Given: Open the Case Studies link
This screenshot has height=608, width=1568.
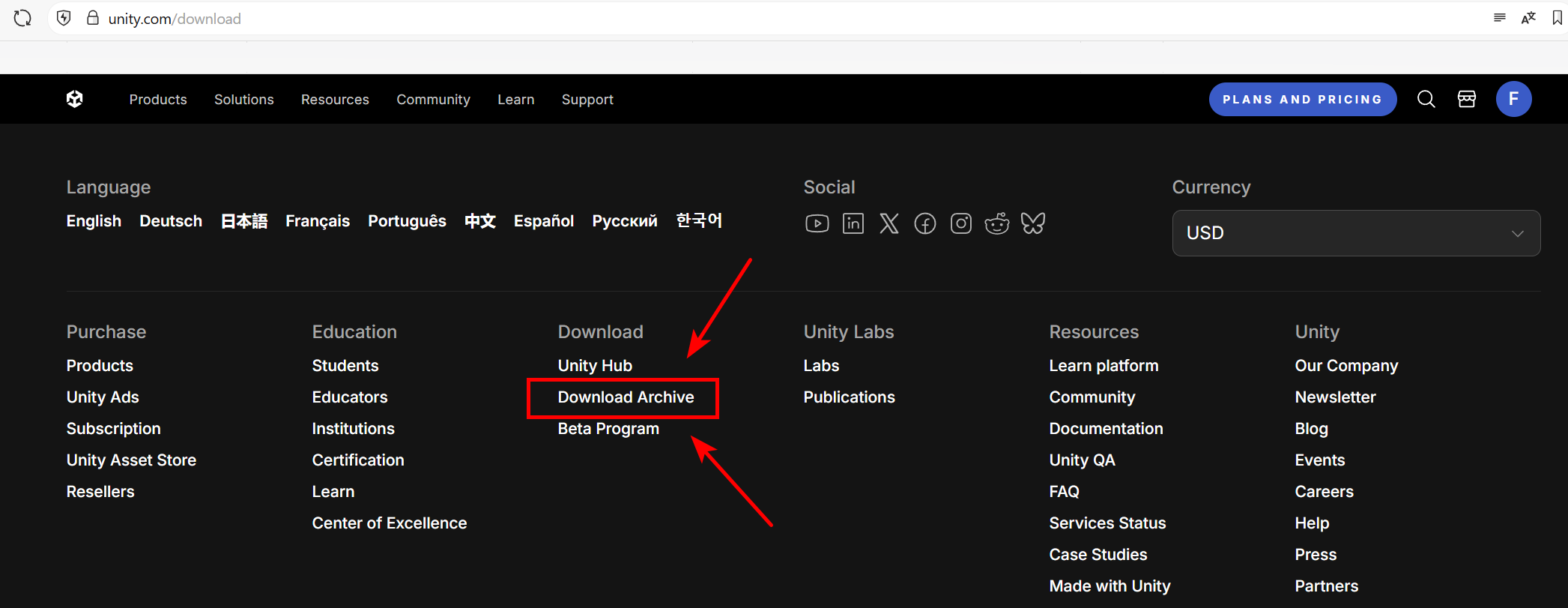Looking at the screenshot, I should (1098, 555).
